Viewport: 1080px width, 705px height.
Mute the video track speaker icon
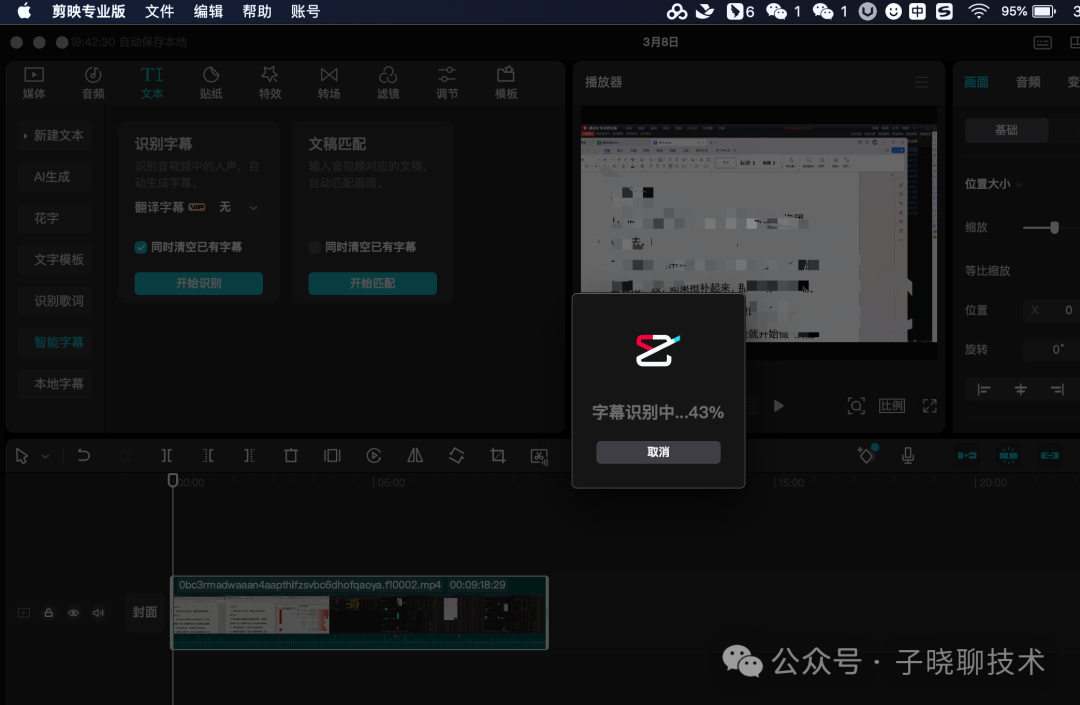(x=98, y=613)
